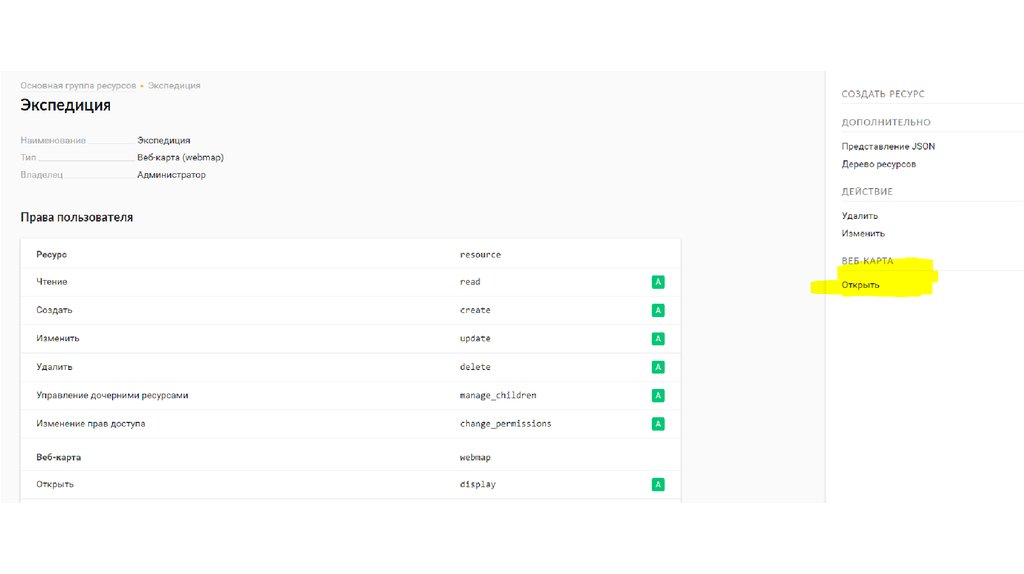This screenshot has width=1024, height=574.
Task: Open Дерево ресурсов link
Action: 878,164
